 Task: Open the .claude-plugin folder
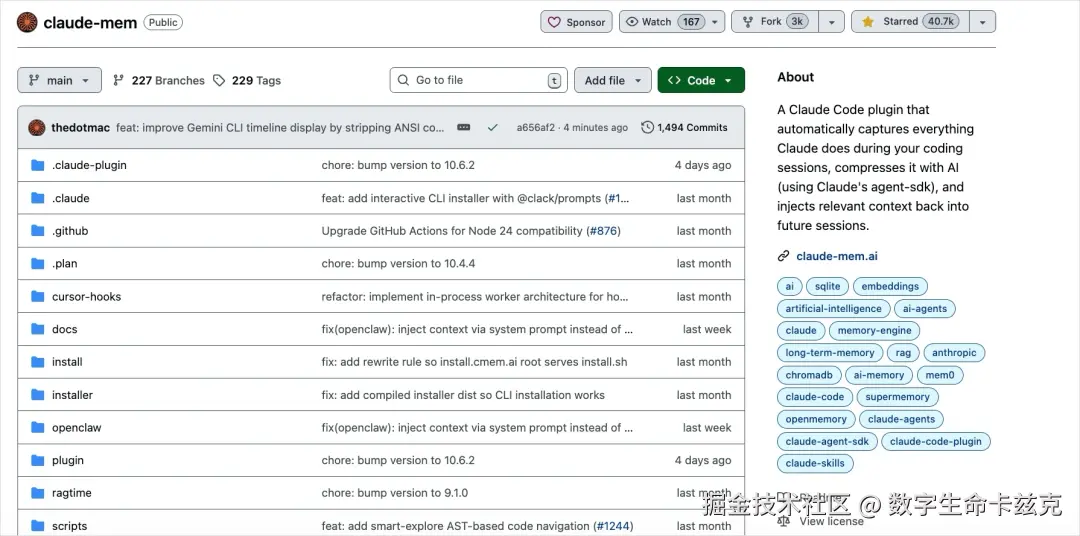(x=90, y=165)
